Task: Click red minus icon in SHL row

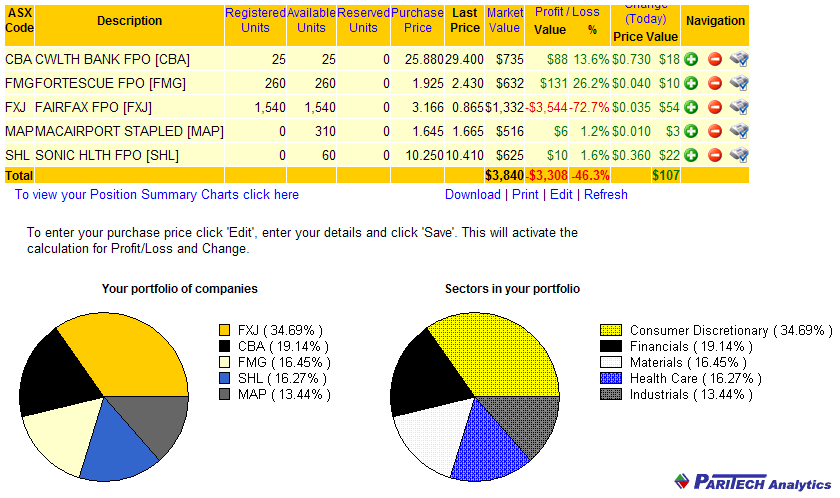Action: (x=715, y=155)
